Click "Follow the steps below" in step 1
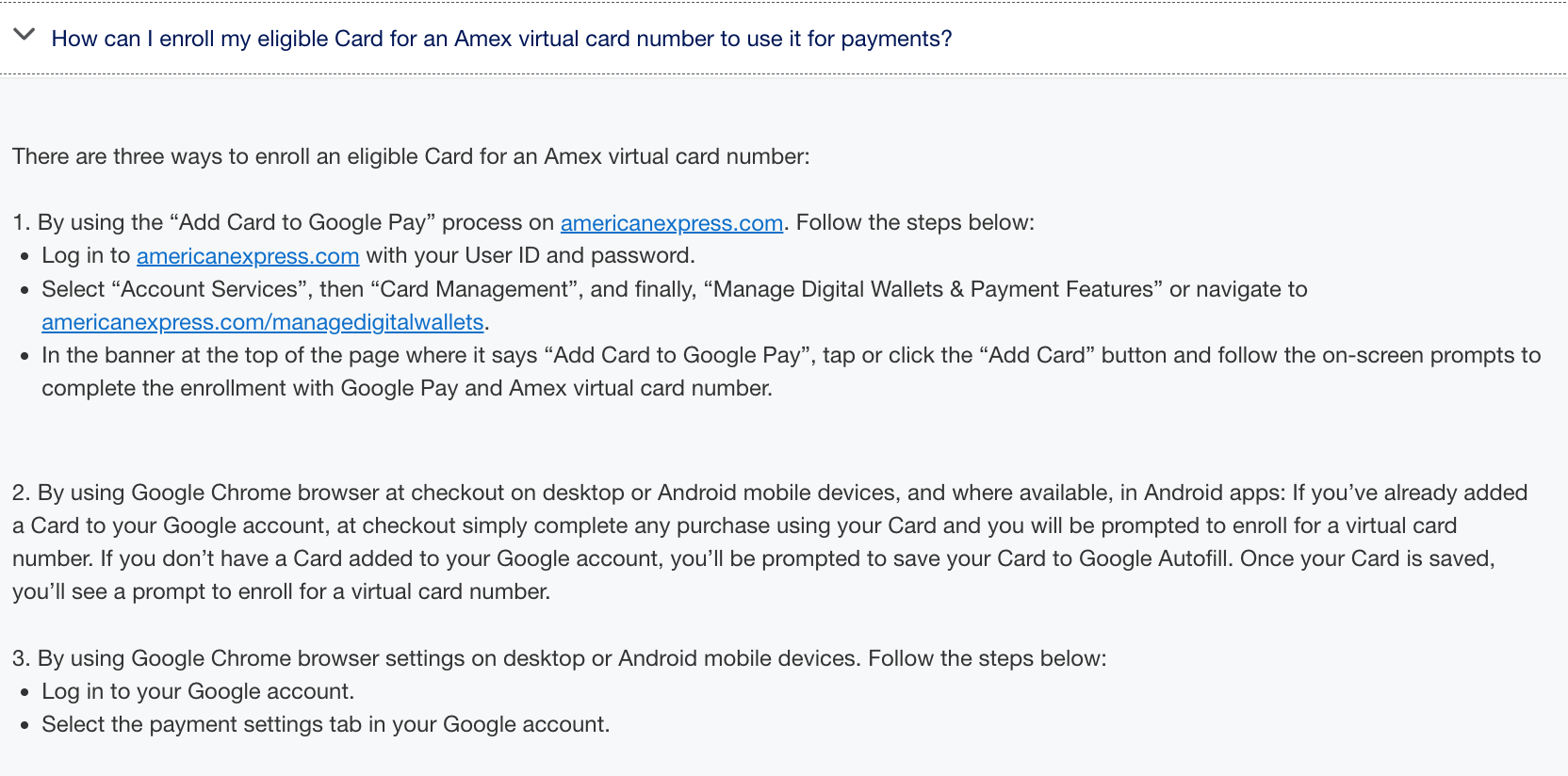 pyautogui.click(x=915, y=222)
